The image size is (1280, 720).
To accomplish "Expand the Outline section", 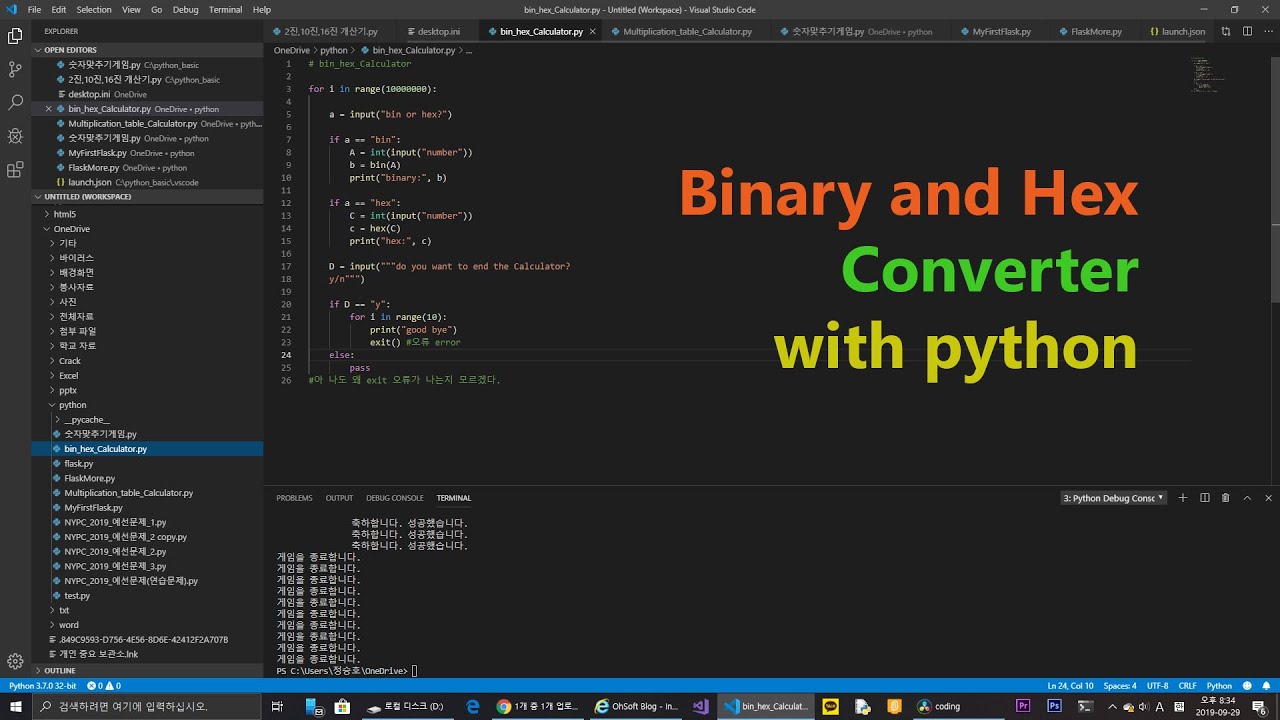I will [148, 671].
